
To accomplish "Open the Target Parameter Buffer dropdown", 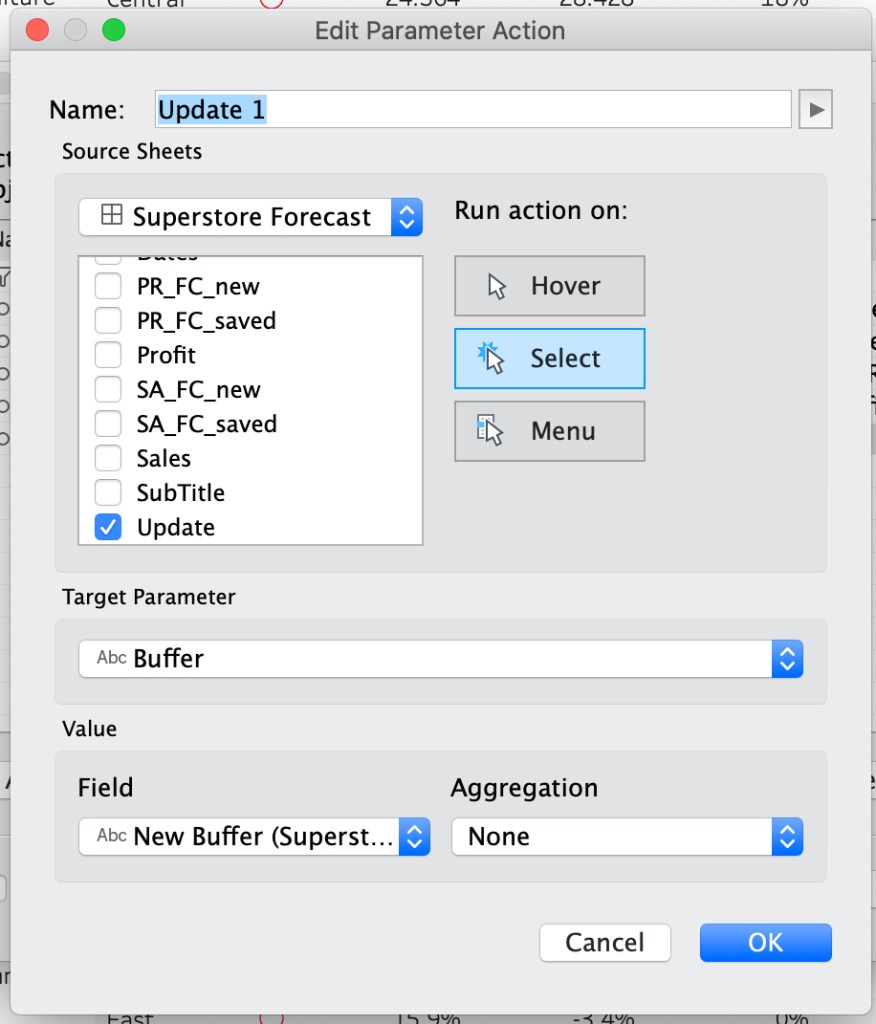I will 441,658.
